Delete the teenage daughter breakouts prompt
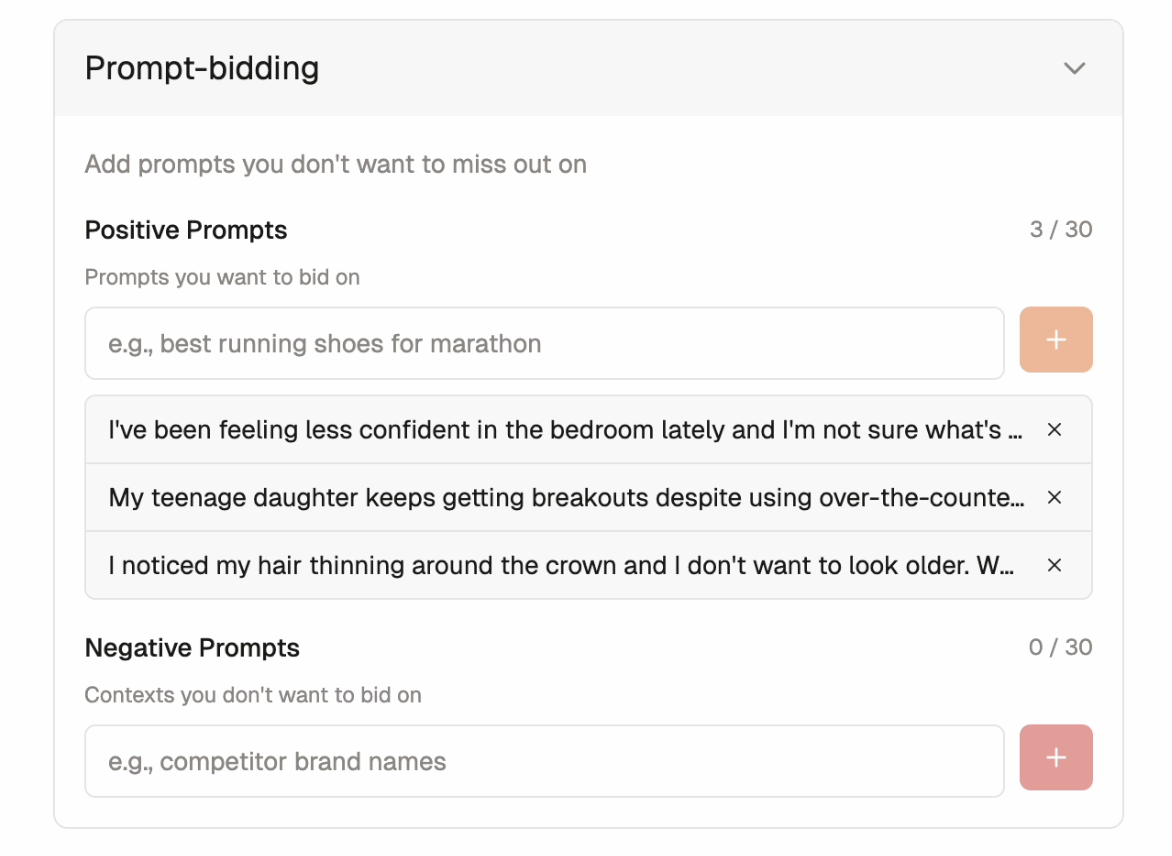 [1054, 498]
